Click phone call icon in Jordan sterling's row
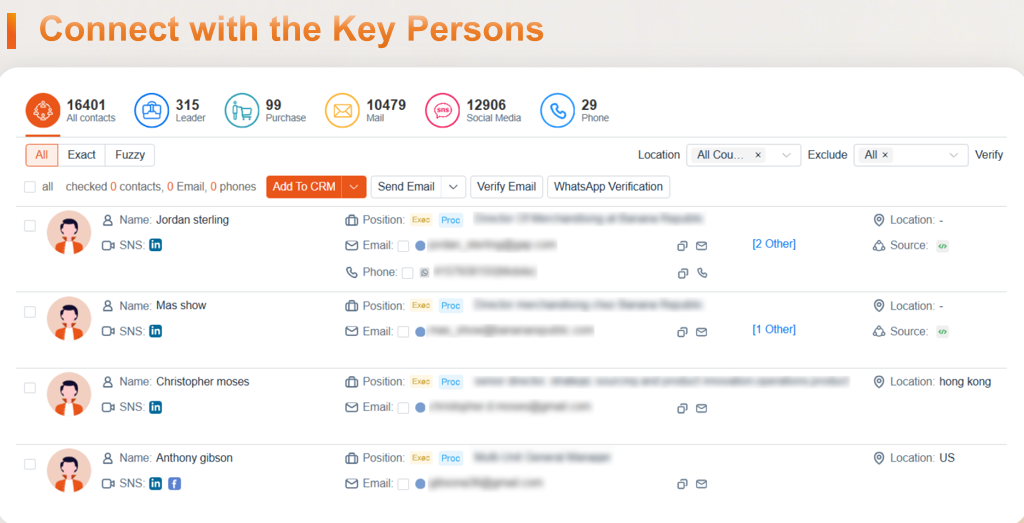This screenshot has width=1024, height=523. [702, 272]
